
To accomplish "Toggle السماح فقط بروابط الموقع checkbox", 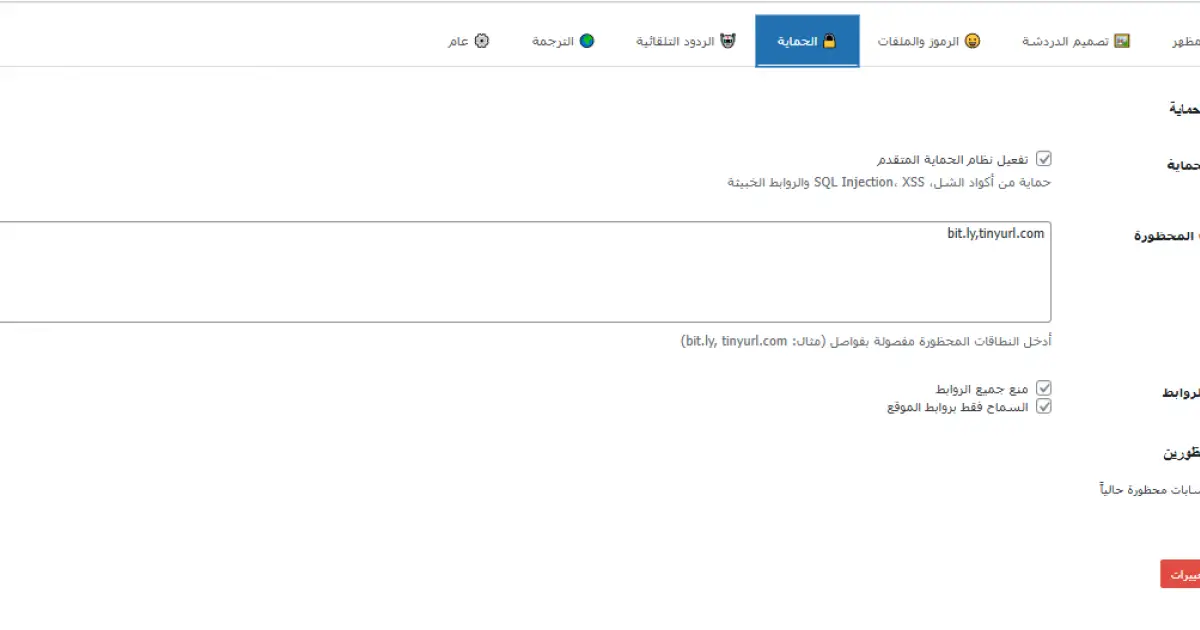I will click(x=1044, y=407).
